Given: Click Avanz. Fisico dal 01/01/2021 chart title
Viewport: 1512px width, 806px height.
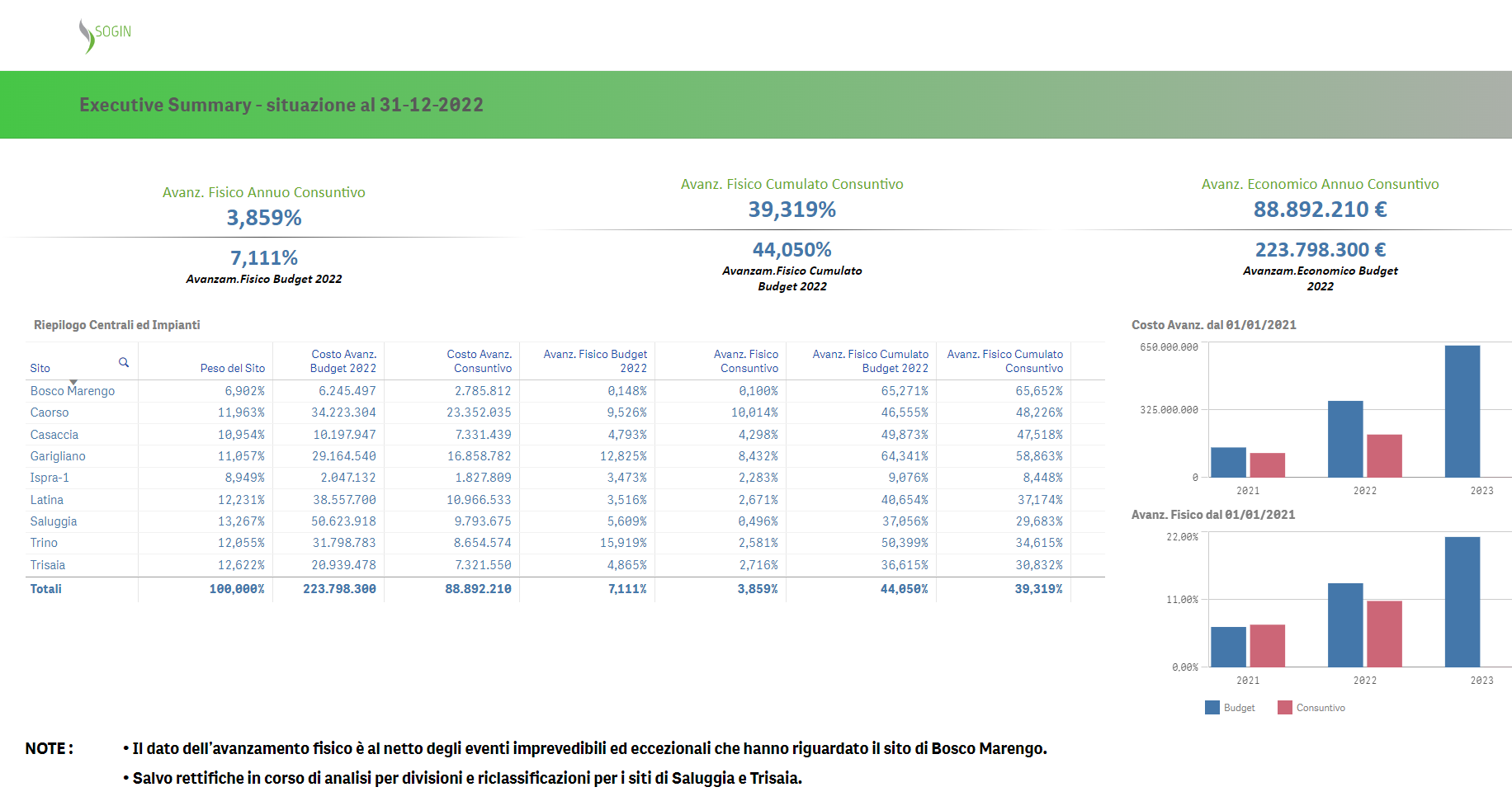Looking at the screenshot, I should (1213, 515).
